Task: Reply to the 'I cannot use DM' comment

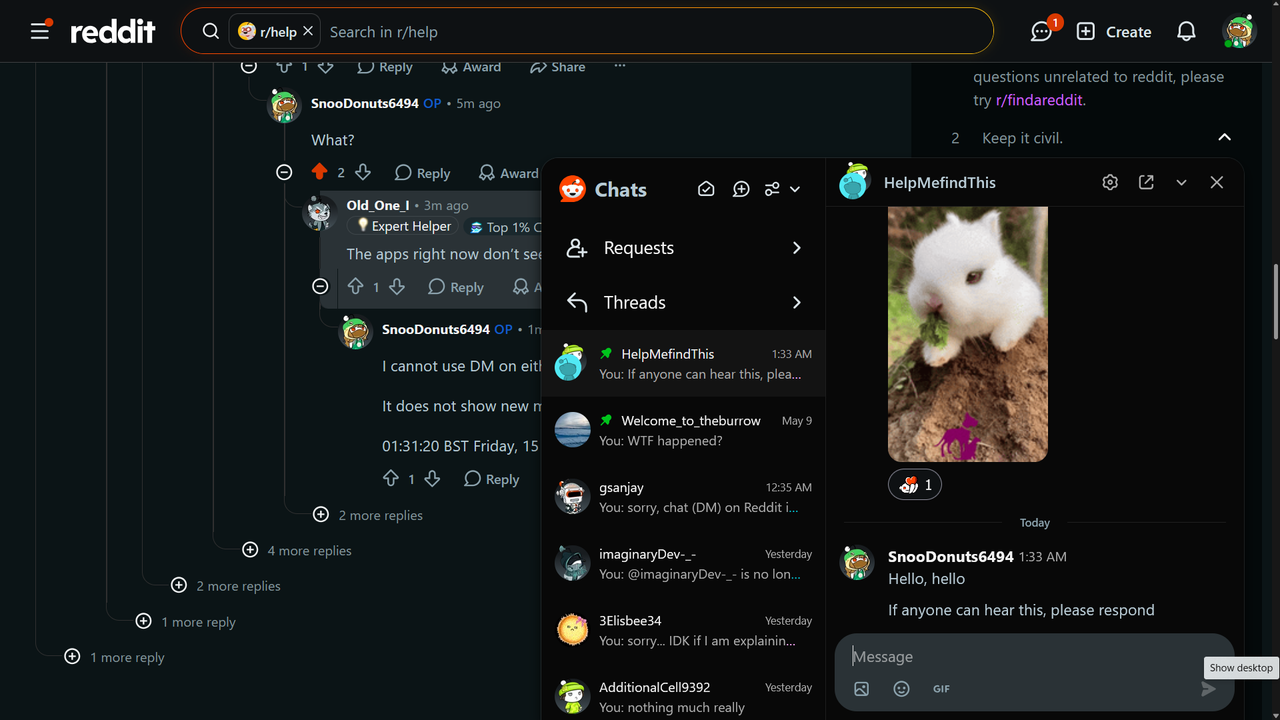Action: [491, 479]
